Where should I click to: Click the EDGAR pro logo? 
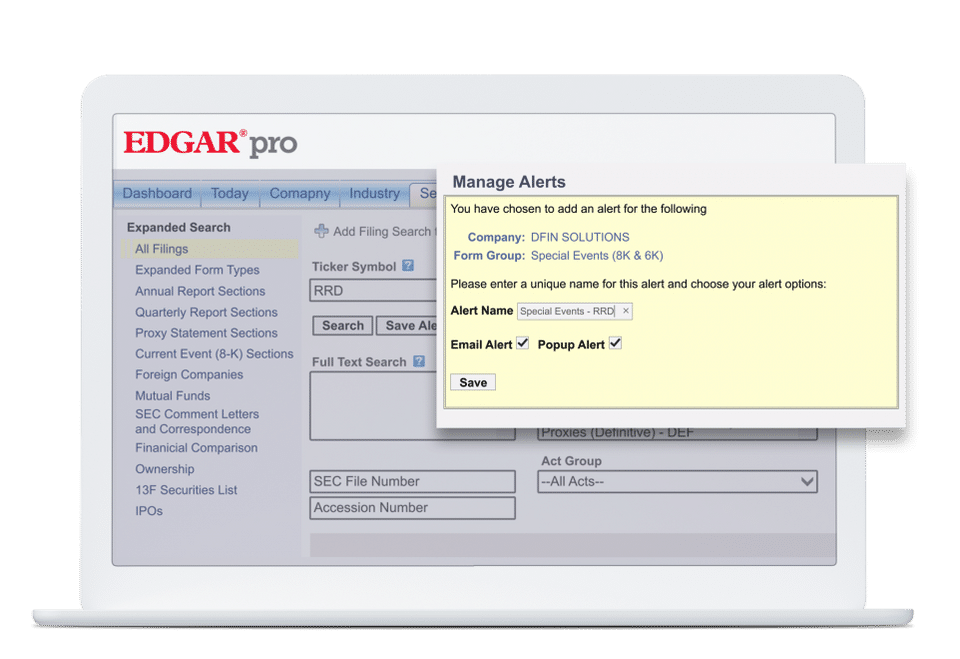210,143
